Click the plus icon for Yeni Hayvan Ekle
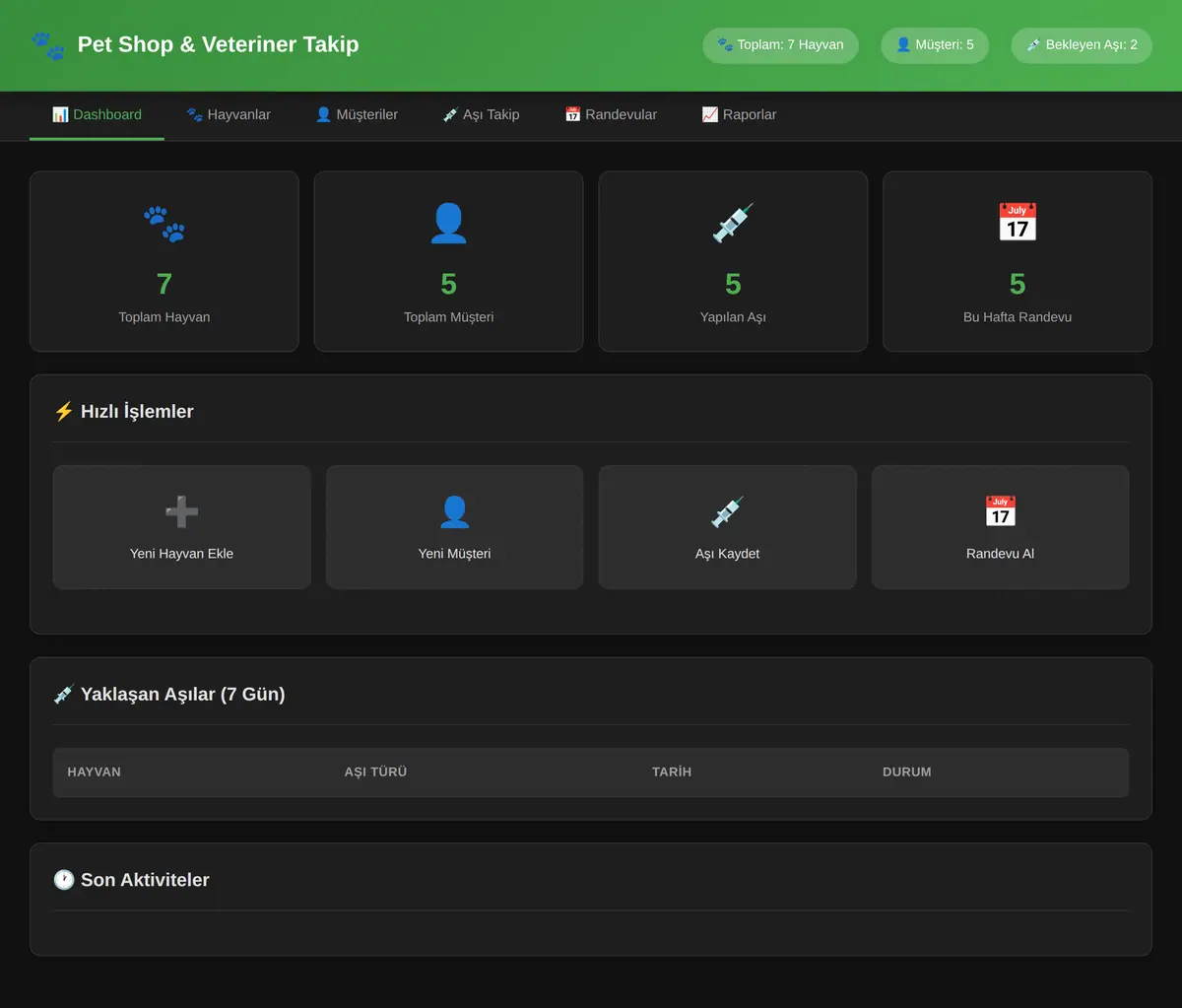Viewport: 1182px width, 1008px height. 182,511
